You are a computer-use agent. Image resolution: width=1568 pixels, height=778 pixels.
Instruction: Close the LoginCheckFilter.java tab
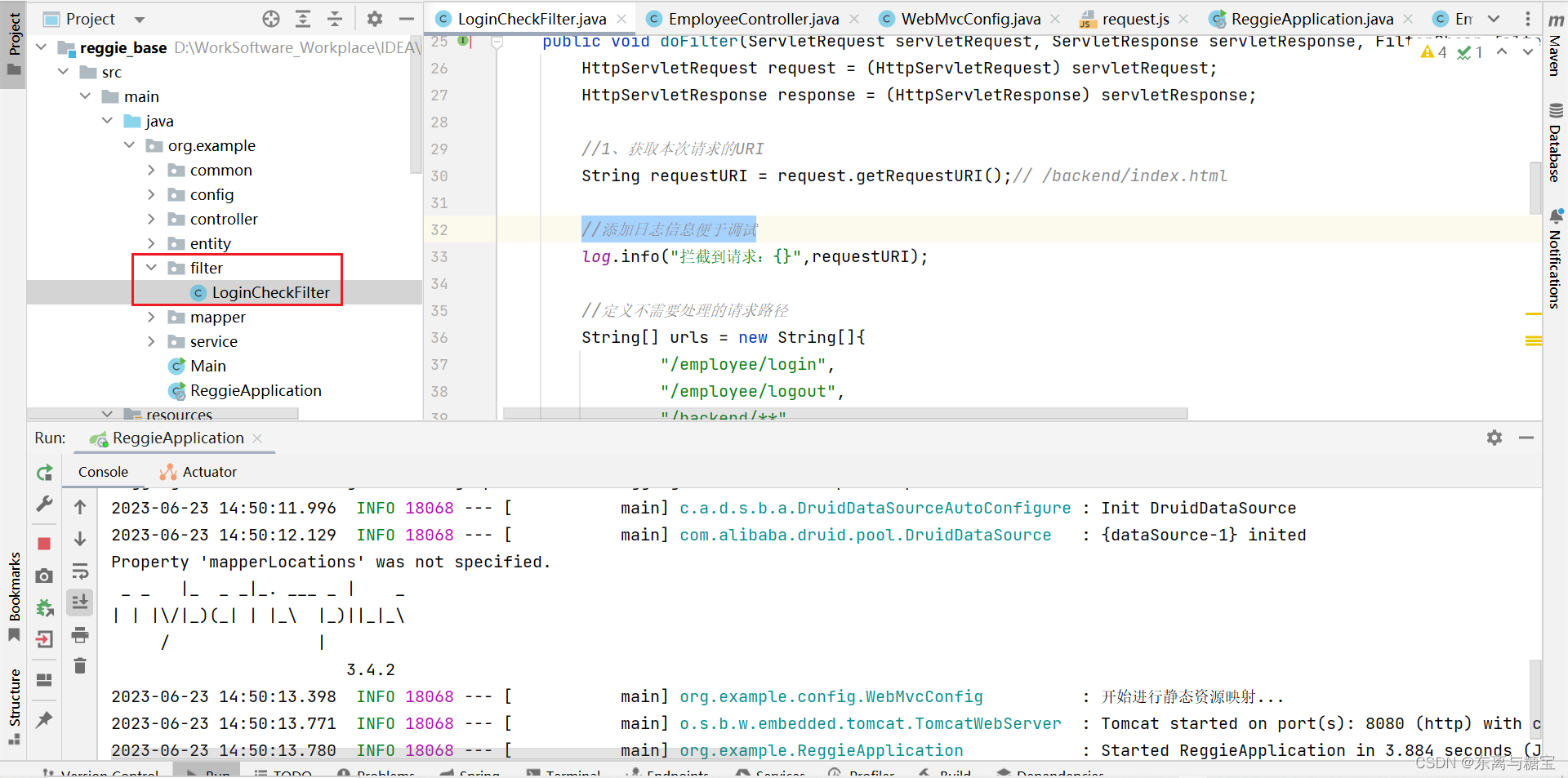pyautogui.click(x=621, y=19)
